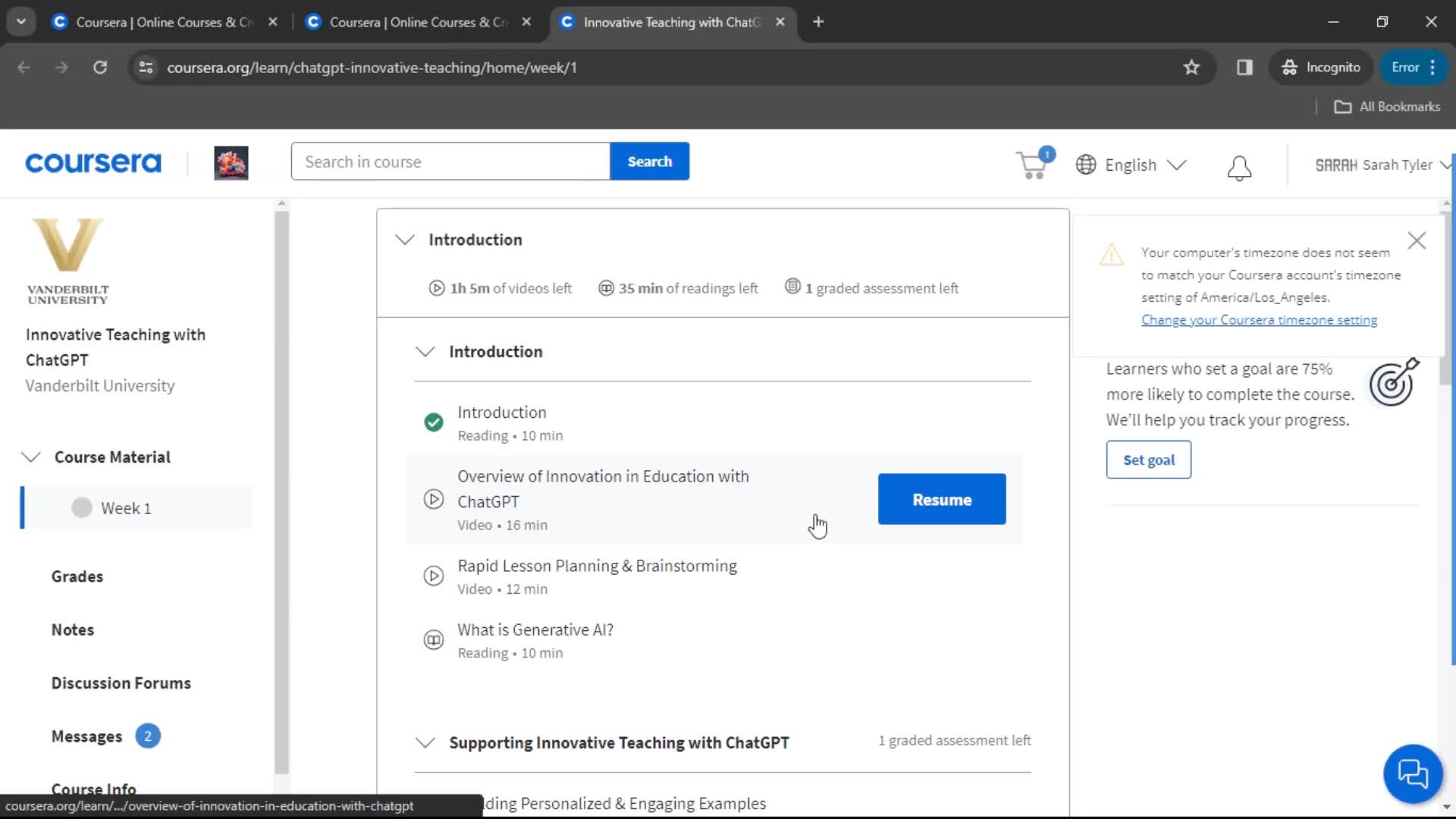Click the language selector globe icon

point(1086,165)
